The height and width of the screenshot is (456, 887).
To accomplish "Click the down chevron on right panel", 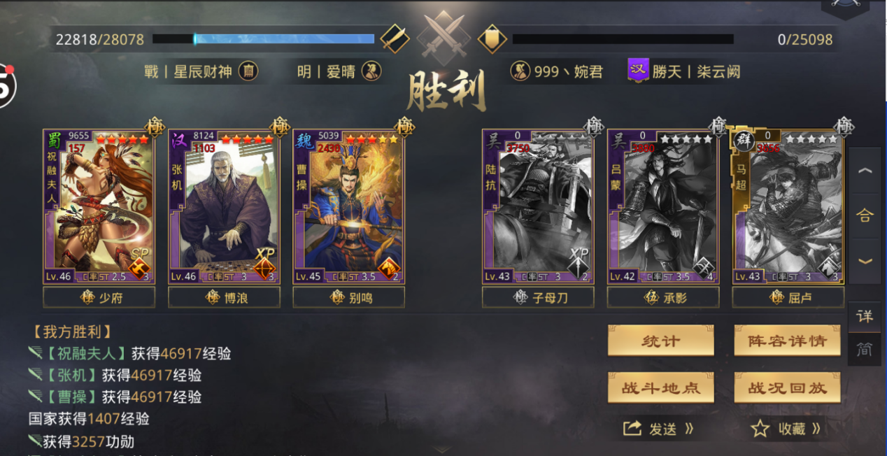I will (865, 261).
